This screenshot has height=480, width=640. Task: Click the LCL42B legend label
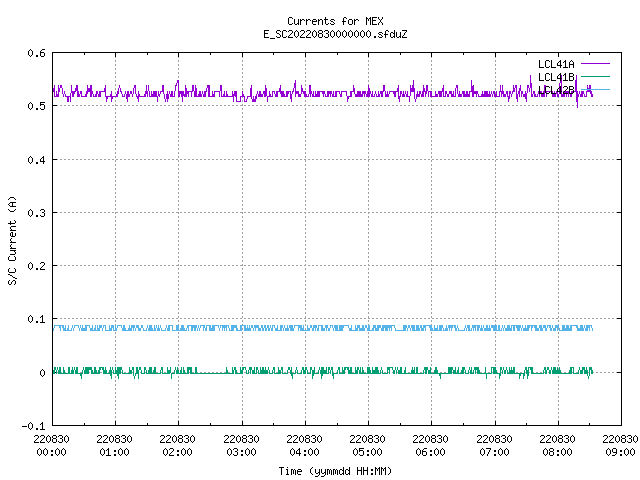(x=556, y=90)
